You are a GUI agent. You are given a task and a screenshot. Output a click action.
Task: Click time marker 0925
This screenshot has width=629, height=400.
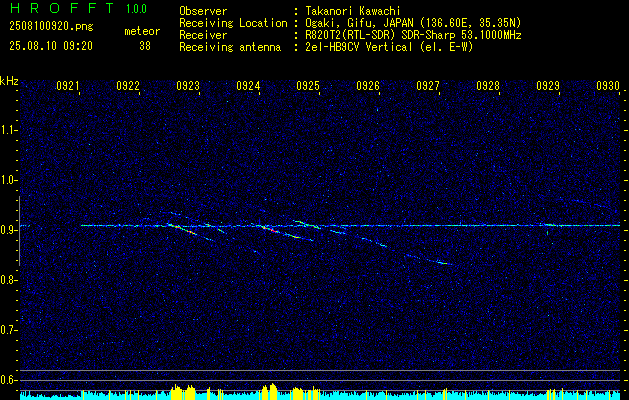pos(308,86)
